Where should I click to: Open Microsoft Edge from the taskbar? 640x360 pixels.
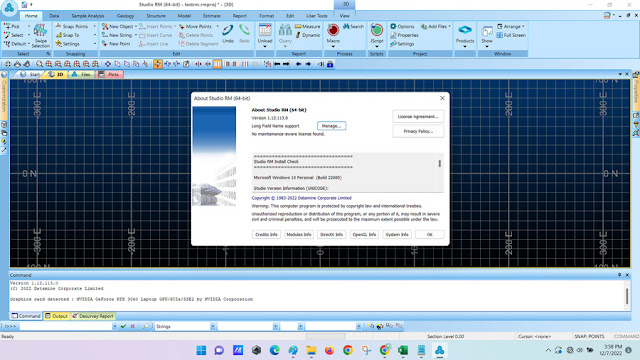point(274,350)
